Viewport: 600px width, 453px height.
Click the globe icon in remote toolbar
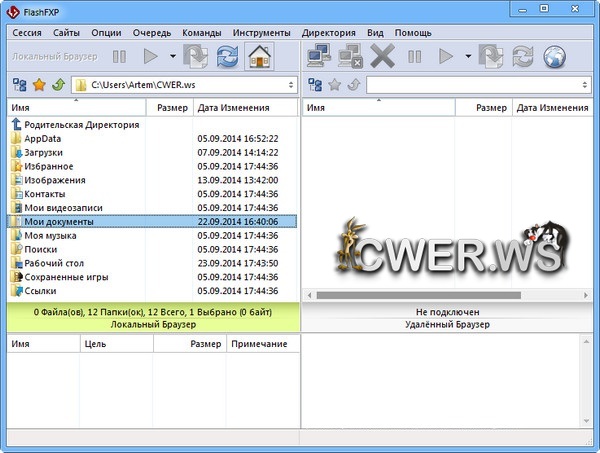pos(554,56)
